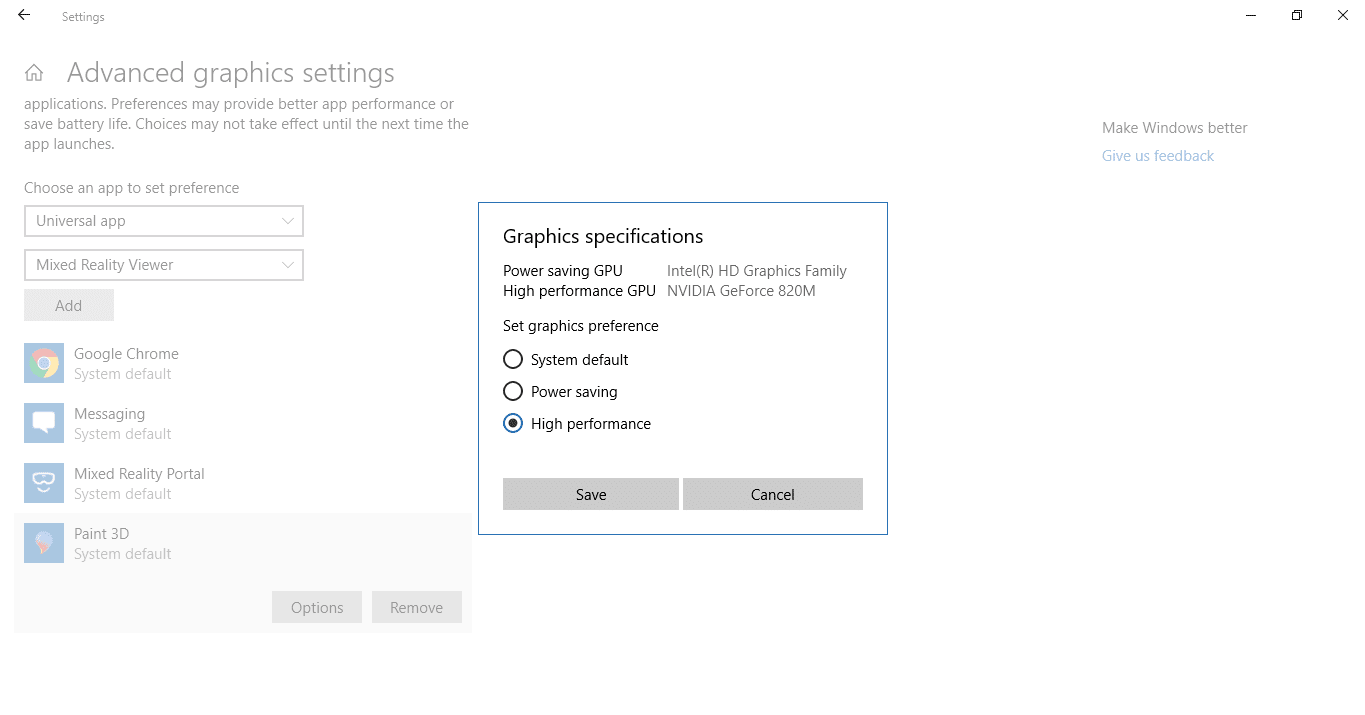The image size is (1365, 715).
Task: Click the Google Chrome app icon
Action: (x=43, y=363)
